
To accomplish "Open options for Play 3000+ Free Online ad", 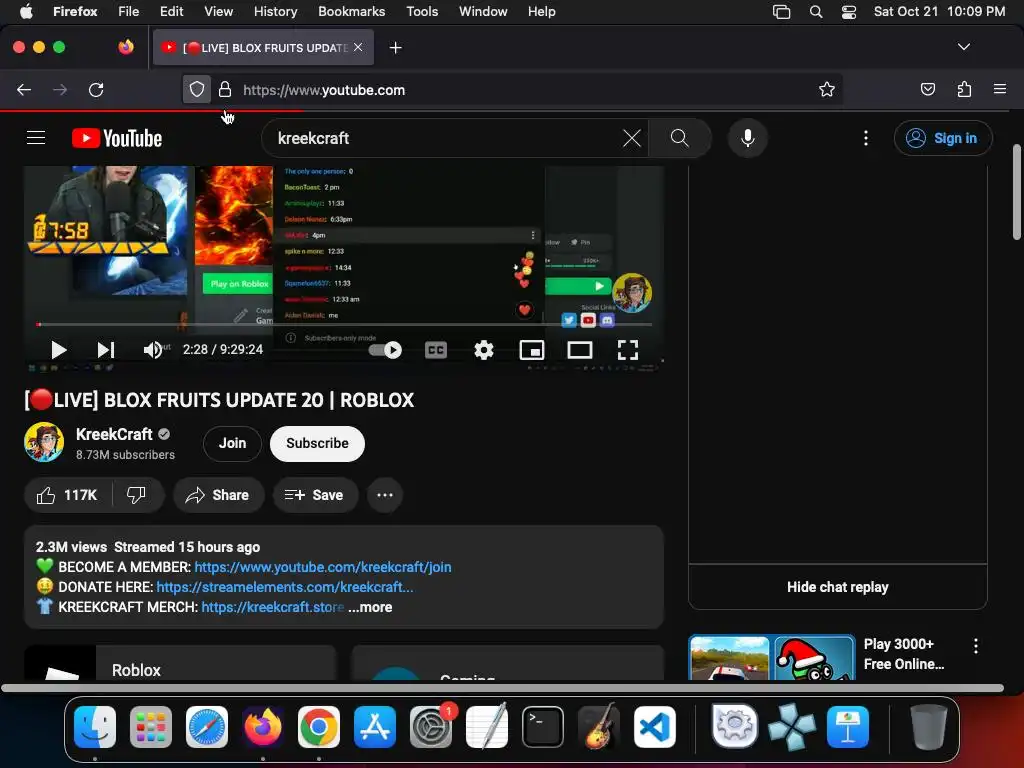I will point(976,646).
